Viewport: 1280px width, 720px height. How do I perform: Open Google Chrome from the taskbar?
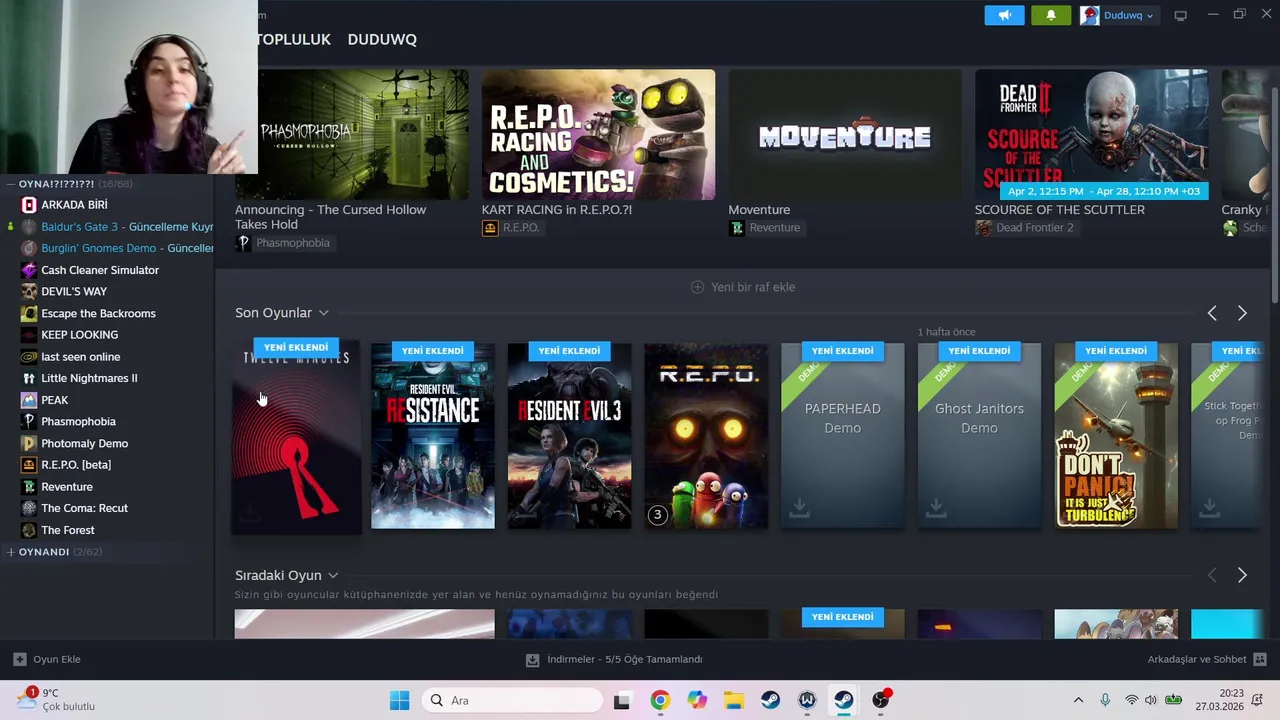(660, 700)
